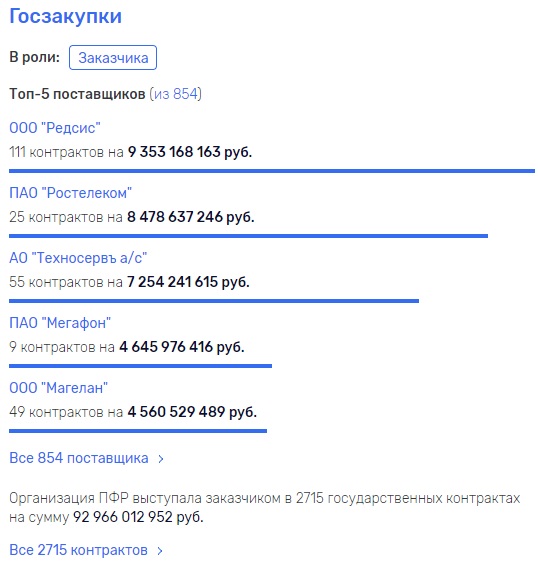The width and height of the screenshot is (538, 561).
Task: Click the Ростелеком contract amount bar
Action: pyautogui.click(x=248, y=236)
